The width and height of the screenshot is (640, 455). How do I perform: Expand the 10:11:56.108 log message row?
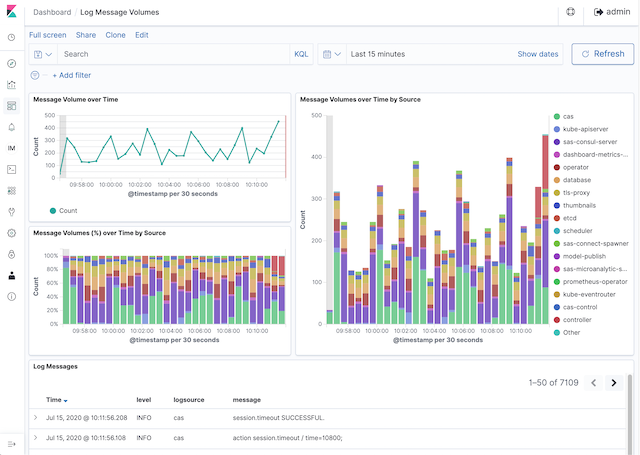pyautogui.click(x=36, y=437)
